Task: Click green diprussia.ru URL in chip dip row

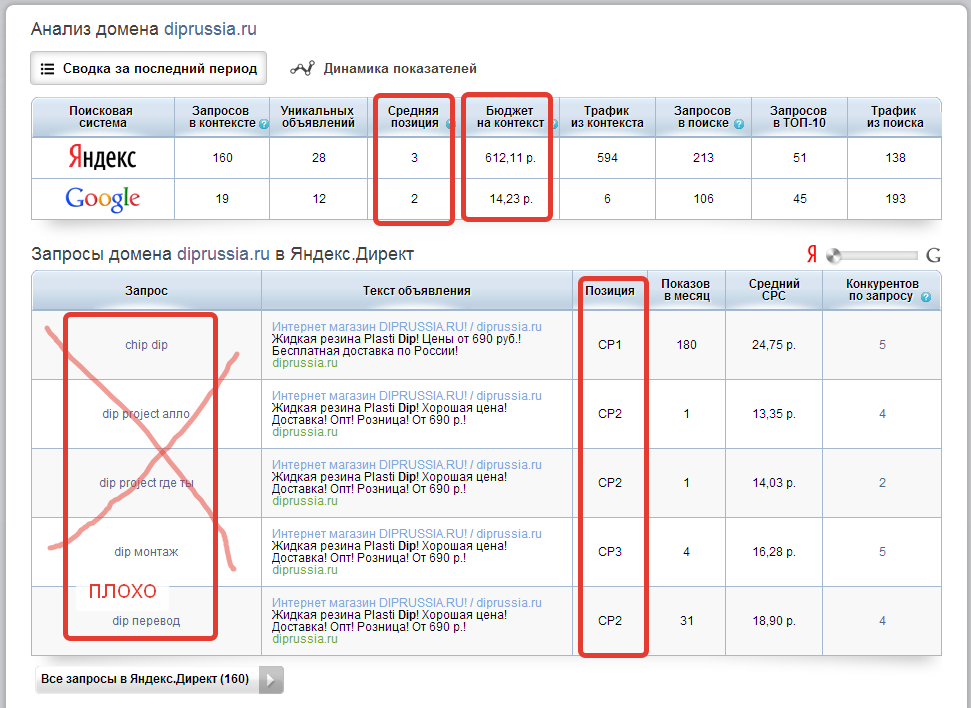Action: tap(305, 363)
